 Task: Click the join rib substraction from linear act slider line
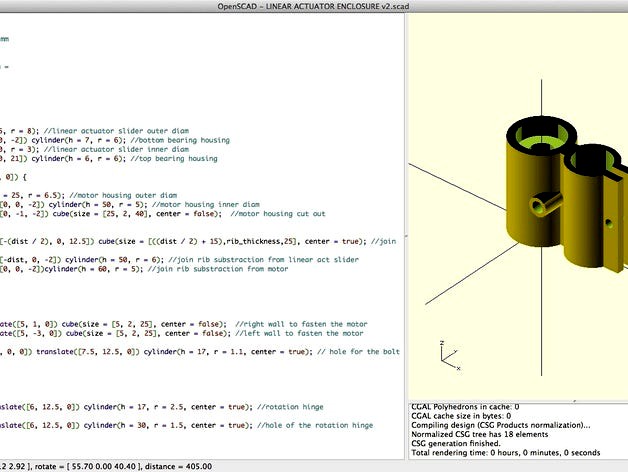coord(179,260)
